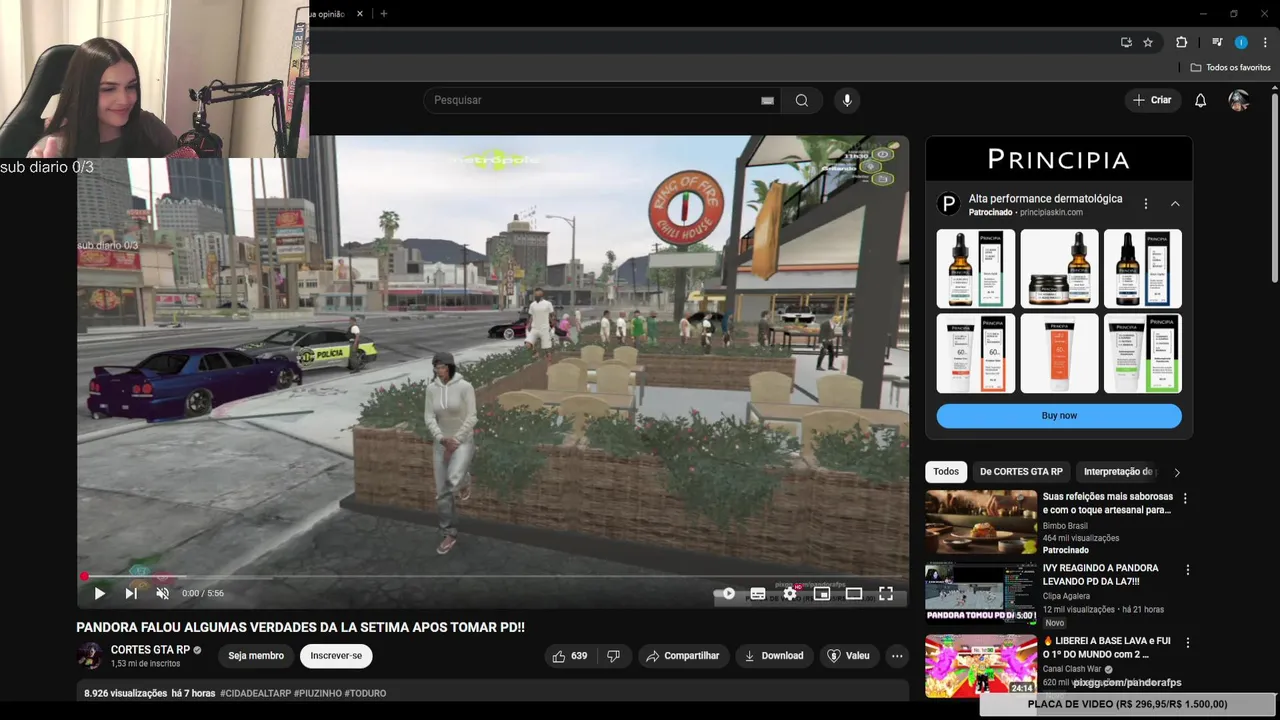Open options for the Bimbo Brasil video

(1186, 498)
